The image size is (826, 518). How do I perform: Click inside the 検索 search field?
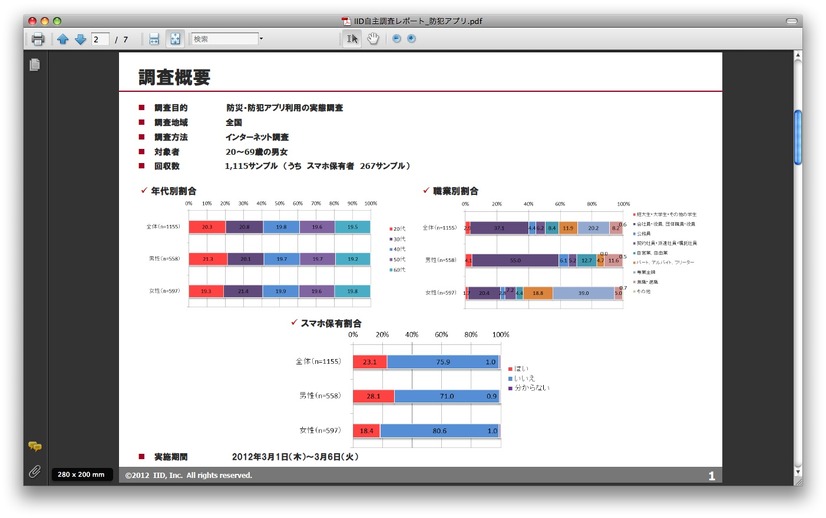(x=224, y=39)
